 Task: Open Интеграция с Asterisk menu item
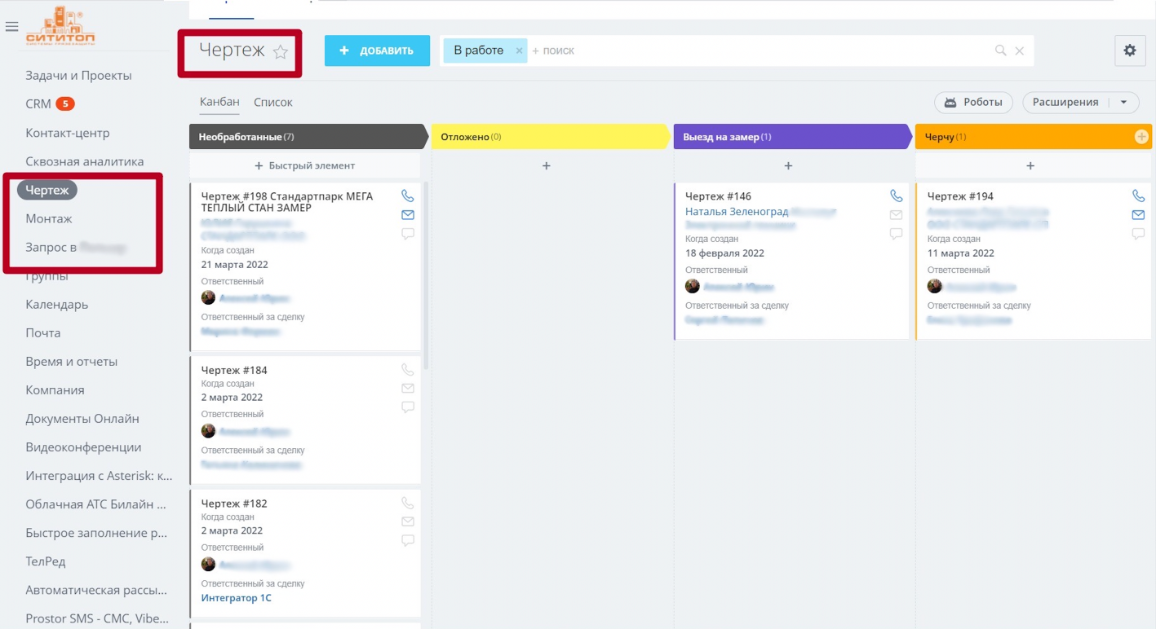click(98, 476)
